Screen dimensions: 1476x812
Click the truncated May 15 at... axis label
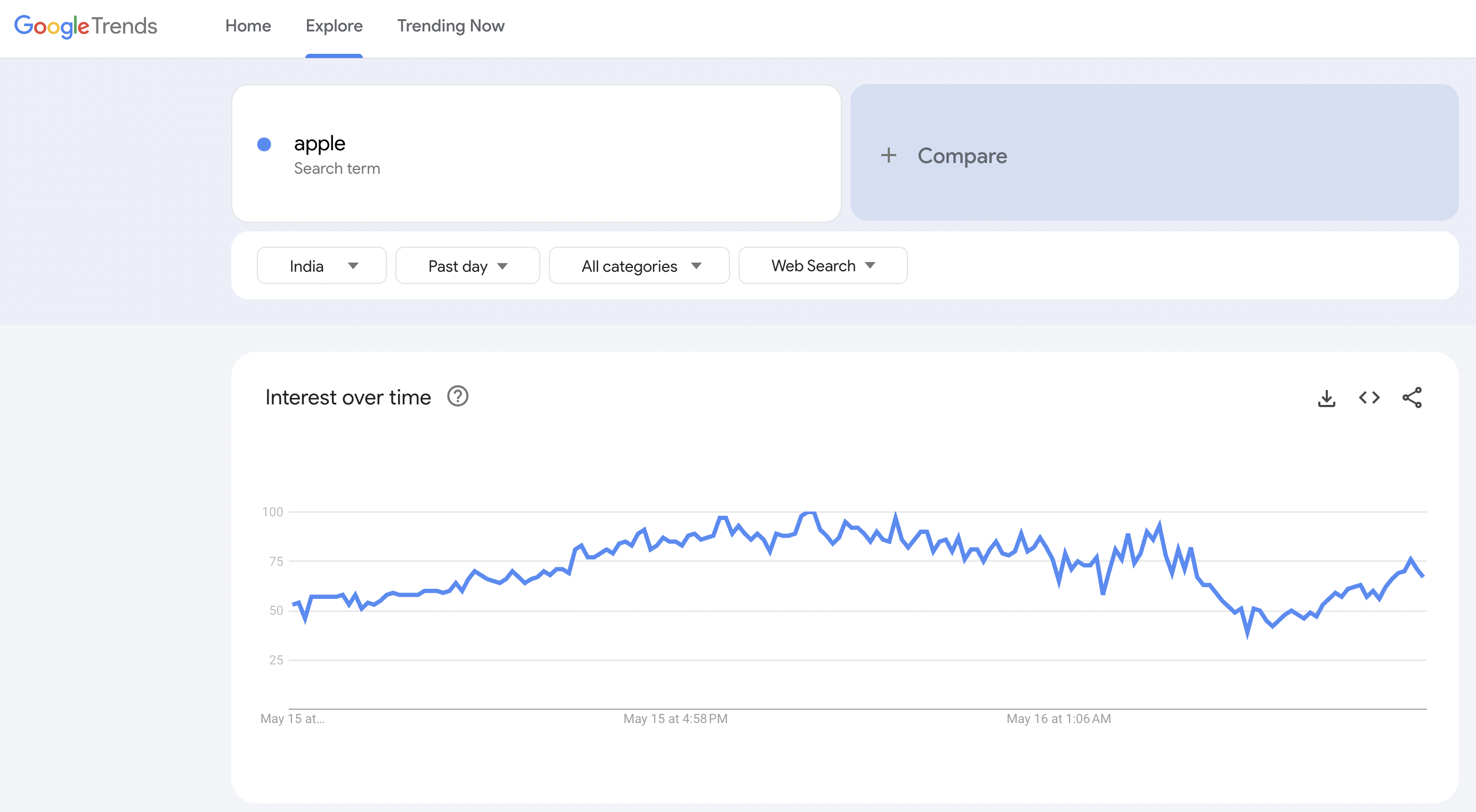(292, 719)
